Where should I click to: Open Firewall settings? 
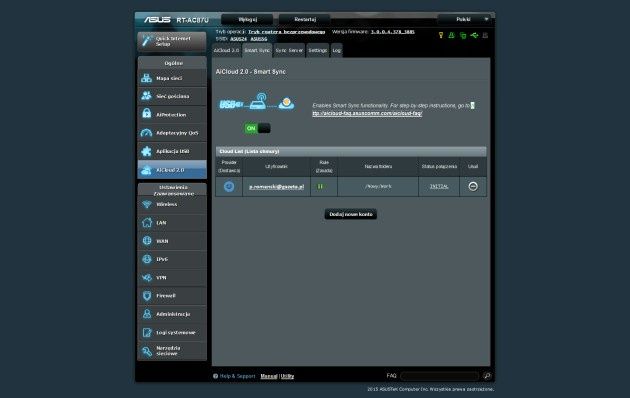(x=172, y=296)
